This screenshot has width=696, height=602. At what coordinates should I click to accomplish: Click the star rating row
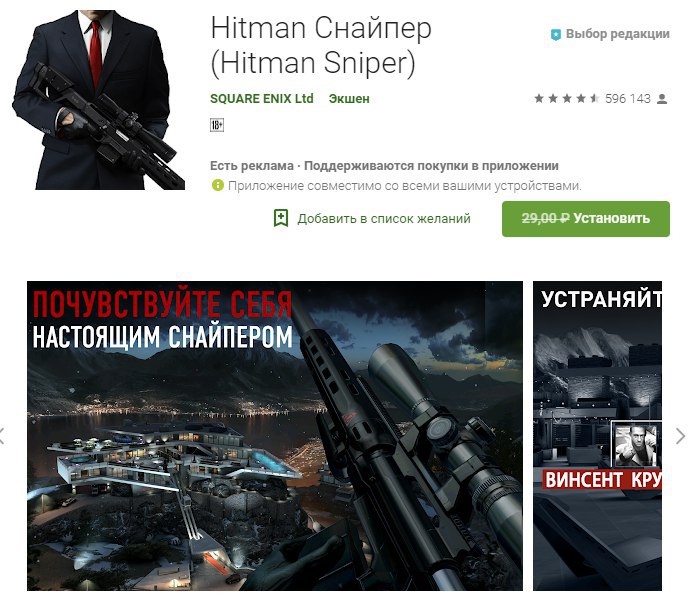[x=567, y=98]
